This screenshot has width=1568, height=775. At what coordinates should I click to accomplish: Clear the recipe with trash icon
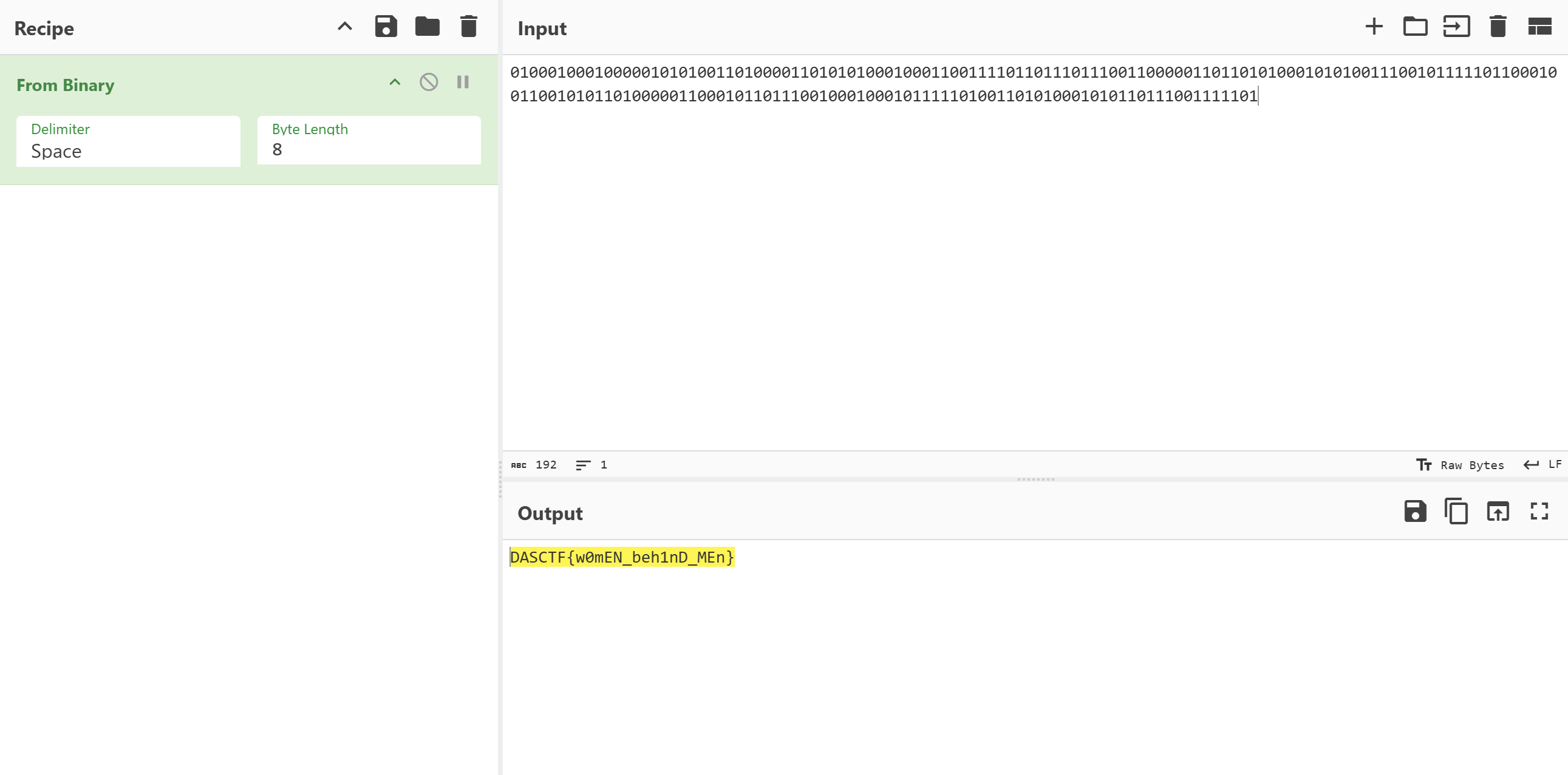pos(468,27)
